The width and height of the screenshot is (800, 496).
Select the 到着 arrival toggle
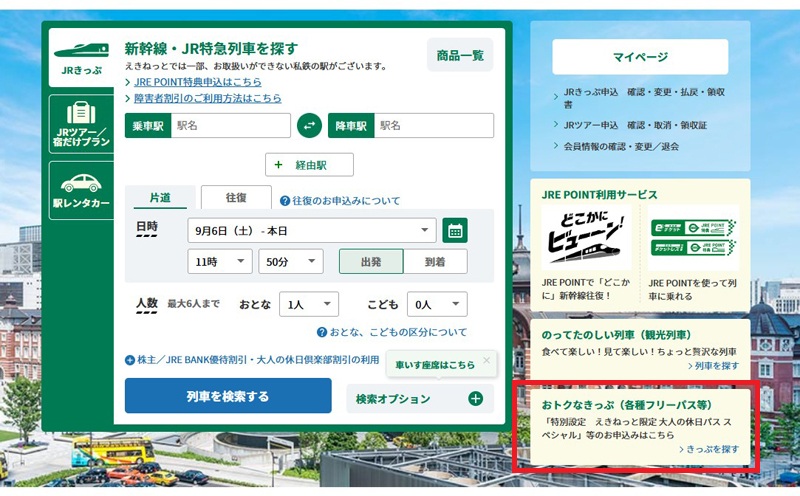coord(435,262)
